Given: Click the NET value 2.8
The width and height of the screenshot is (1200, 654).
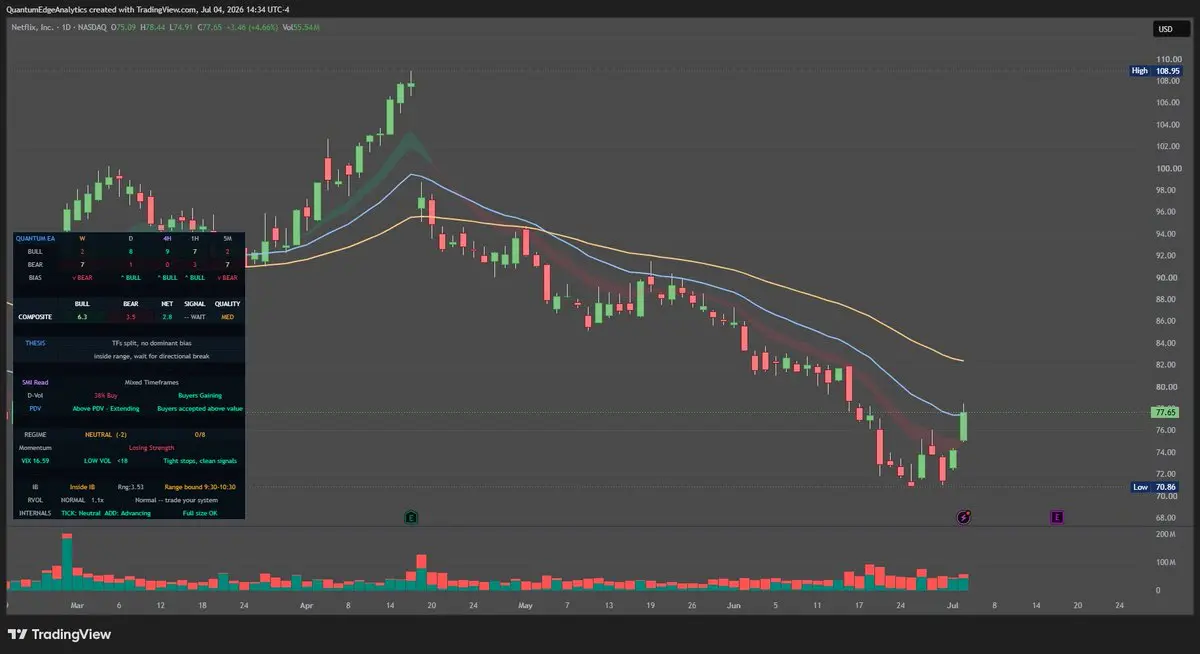Looking at the screenshot, I should (167, 317).
